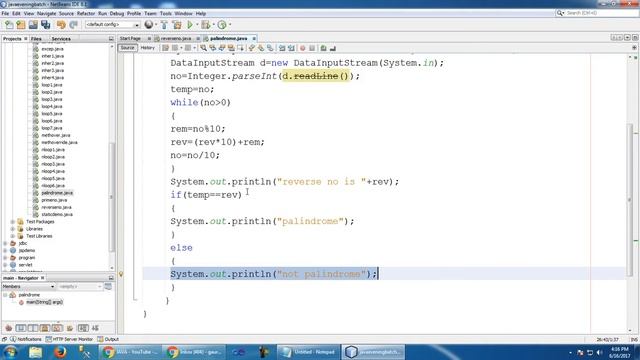
Task: Expand the program project node
Action: coord(5,258)
